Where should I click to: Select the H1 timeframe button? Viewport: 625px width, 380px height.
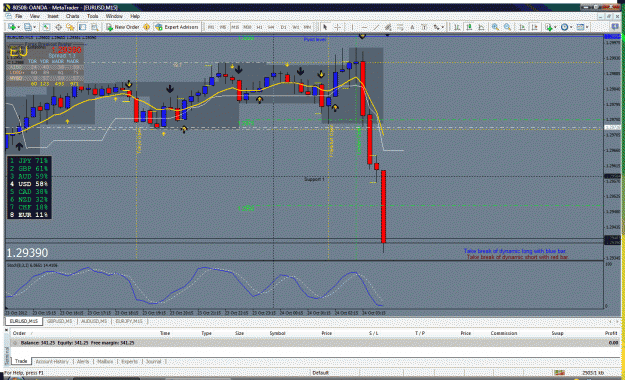pos(259,27)
